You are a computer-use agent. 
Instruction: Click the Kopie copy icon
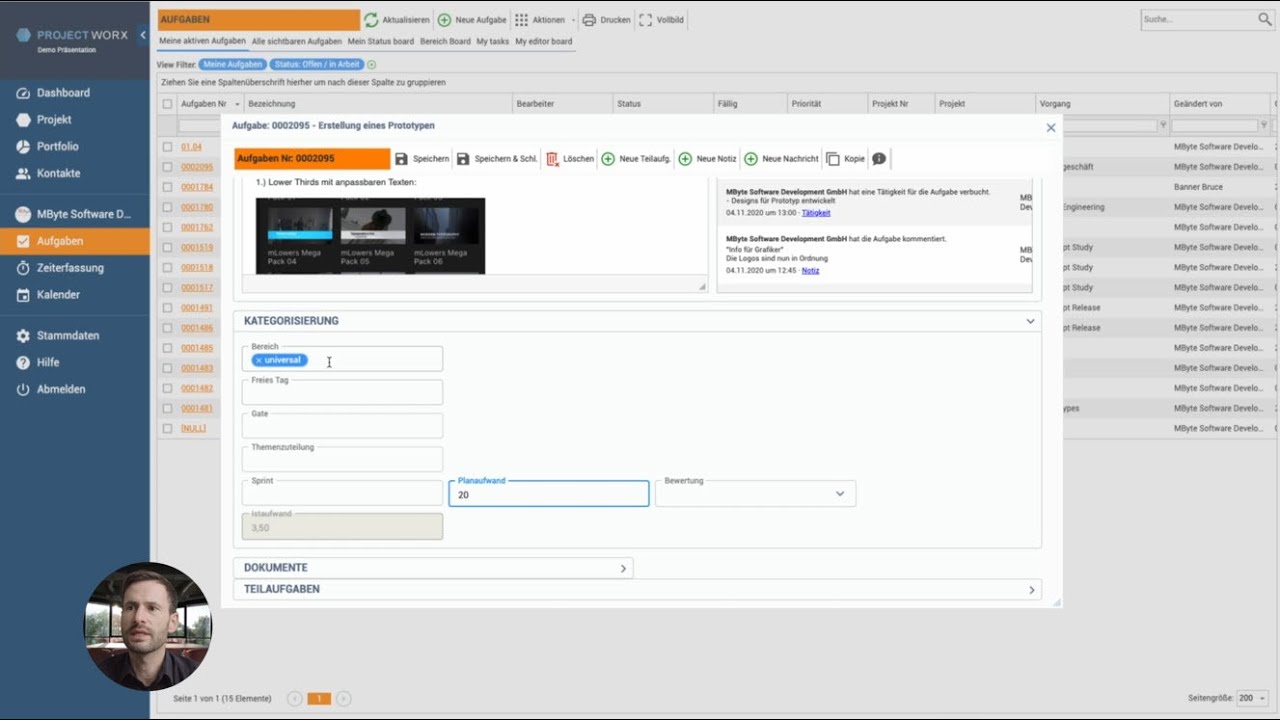tap(833, 159)
